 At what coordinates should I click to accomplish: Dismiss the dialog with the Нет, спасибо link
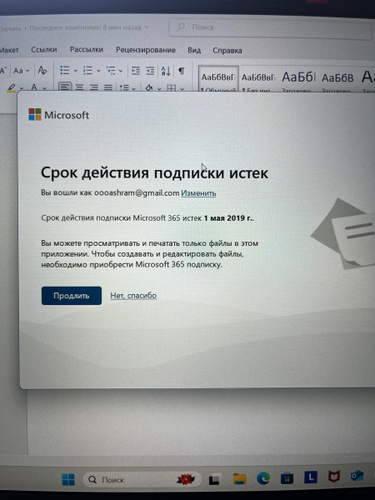[133, 296]
